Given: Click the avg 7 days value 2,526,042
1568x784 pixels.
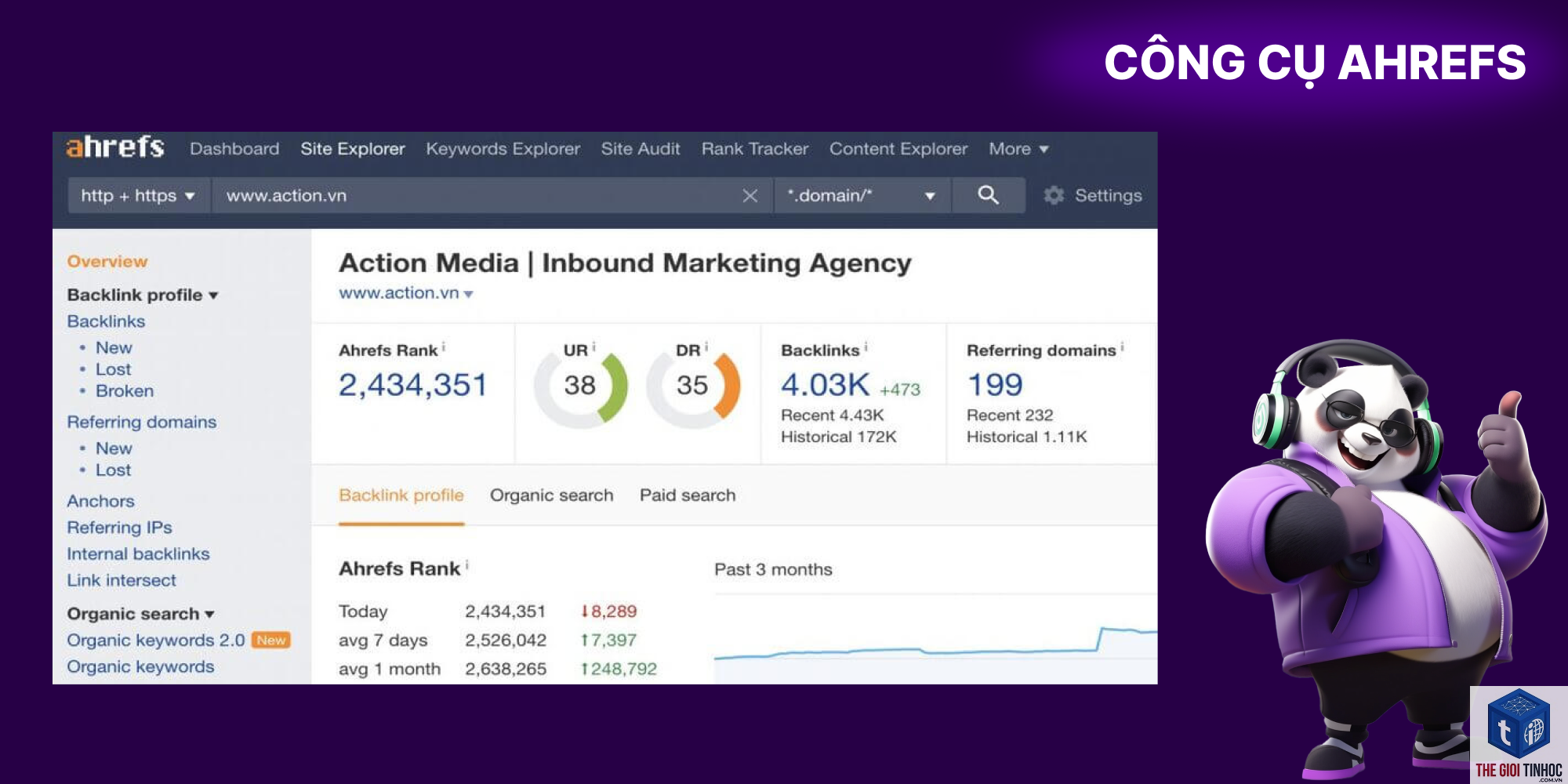Looking at the screenshot, I should 506,641.
